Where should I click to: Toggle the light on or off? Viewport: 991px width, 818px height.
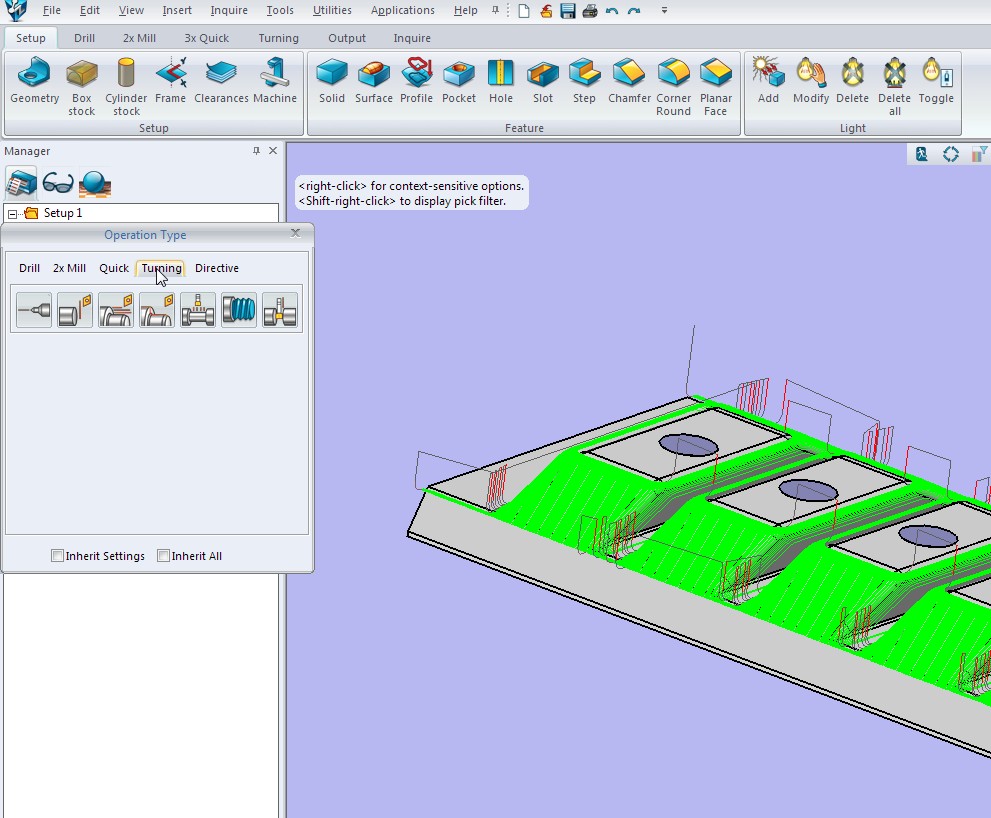coord(936,82)
